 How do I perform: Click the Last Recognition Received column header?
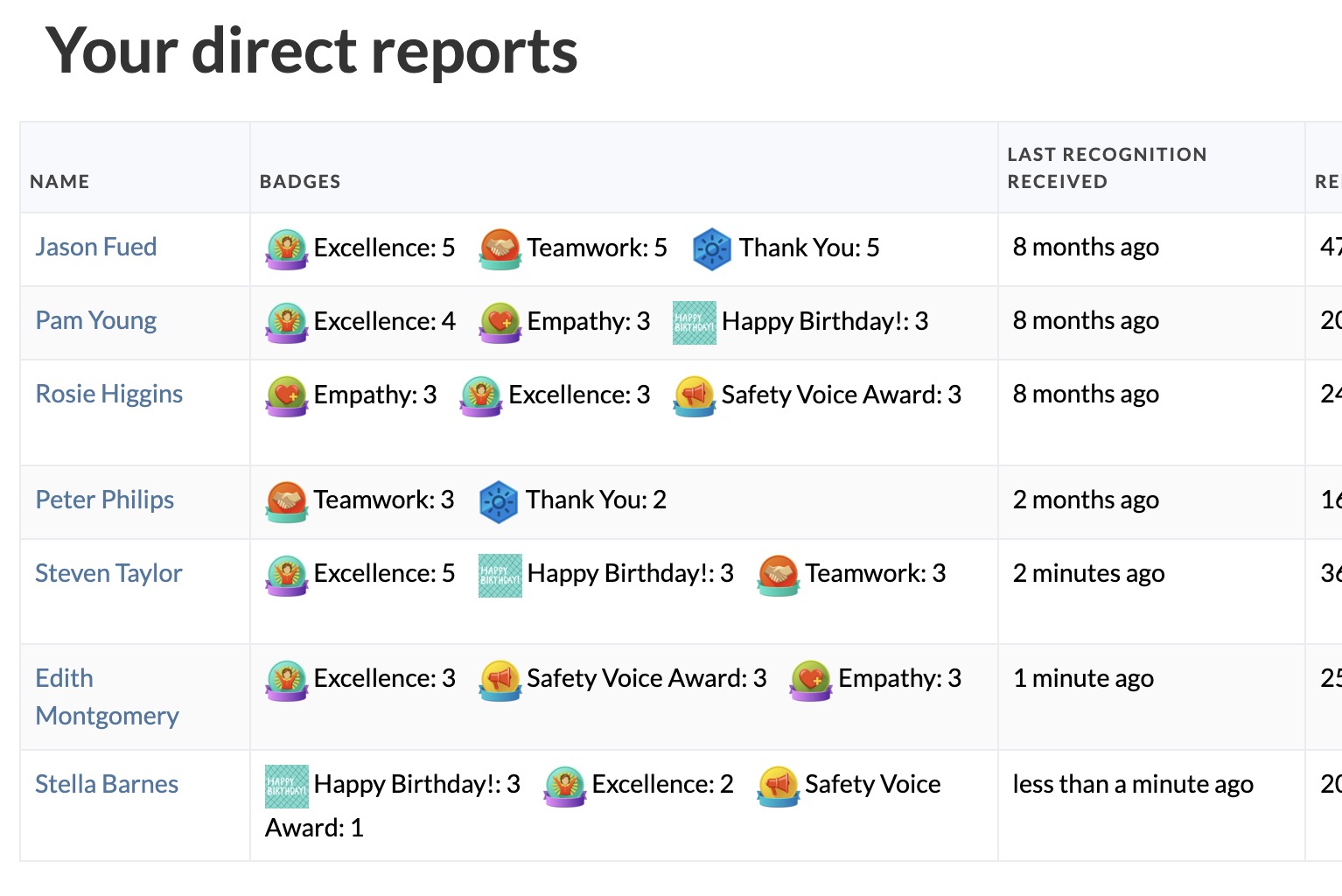[x=1108, y=167]
